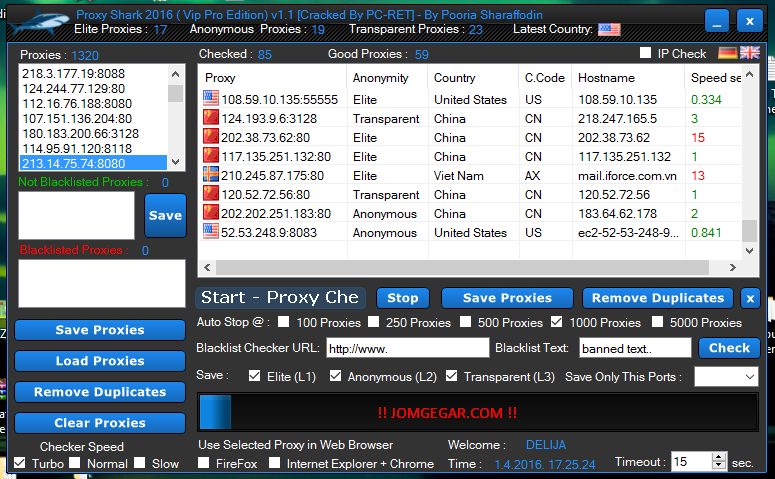Click the Start - Proxy Checker button
The height and width of the screenshot is (479, 775).
tap(280, 298)
